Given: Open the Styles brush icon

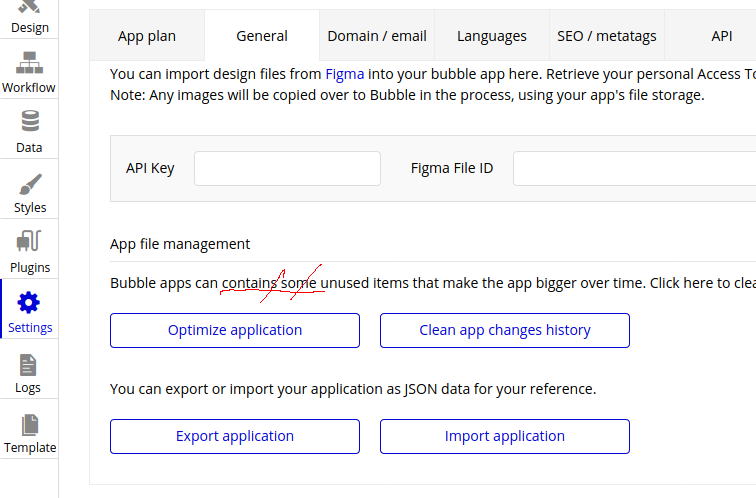Looking at the screenshot, I should click(x=29, y=185).
